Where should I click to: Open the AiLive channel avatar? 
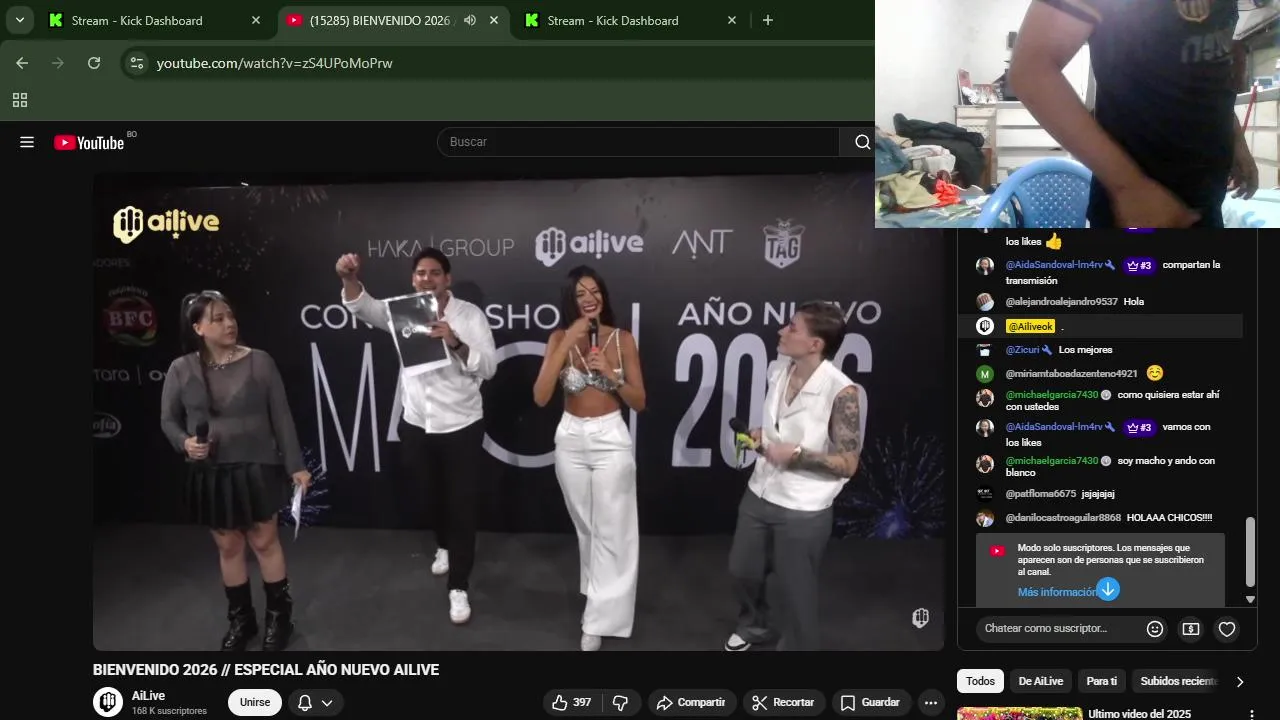pos(108,702)
